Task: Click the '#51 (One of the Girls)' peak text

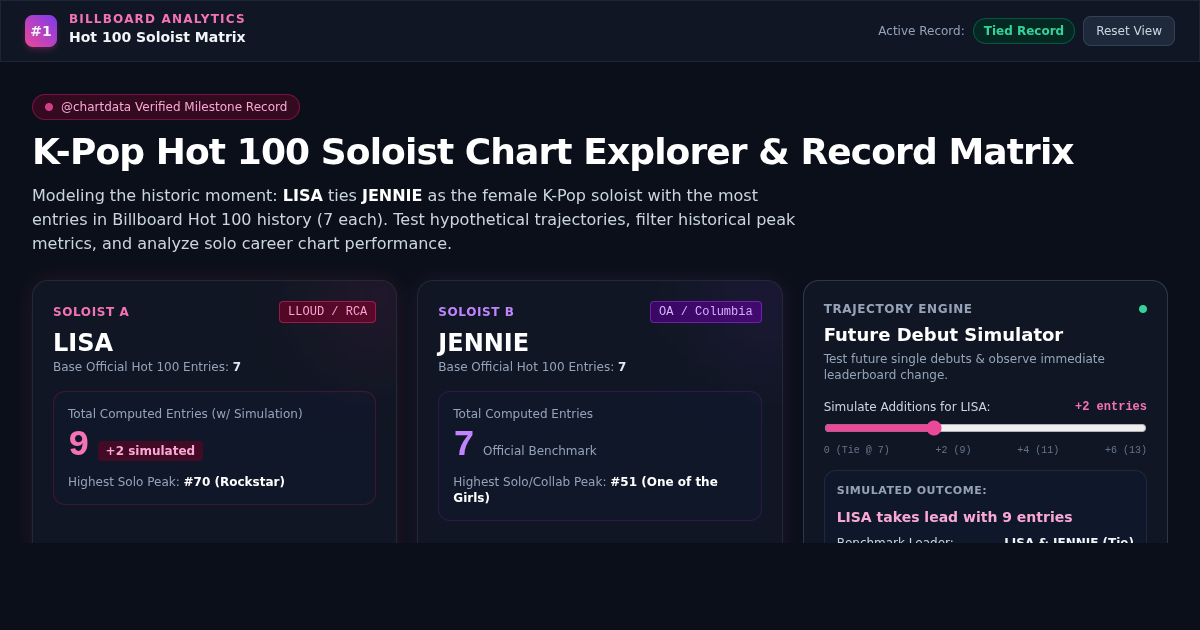Action: click(585, 490)
